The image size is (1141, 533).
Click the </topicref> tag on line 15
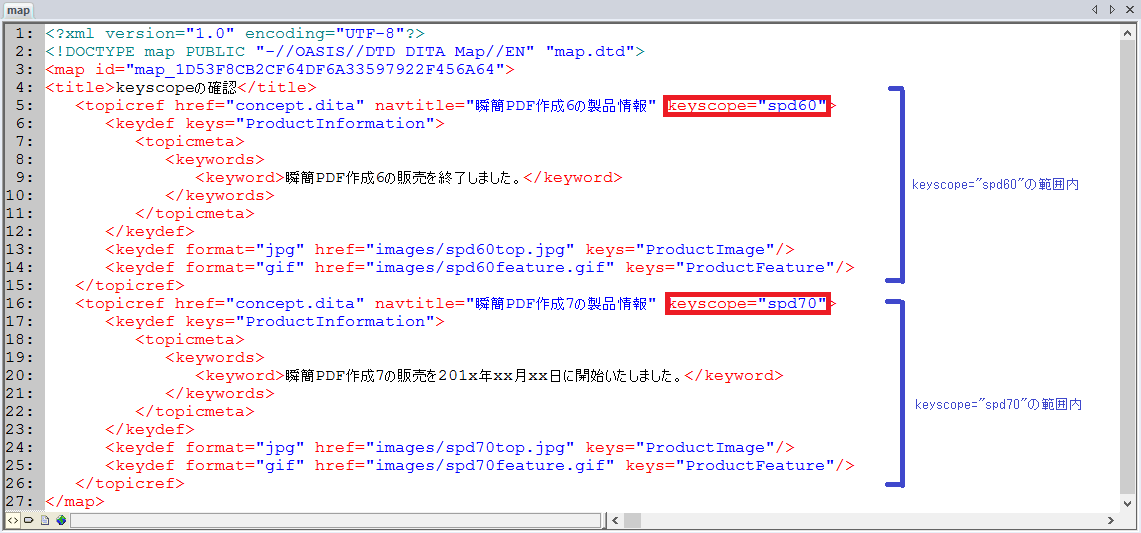tap(130, 285)
